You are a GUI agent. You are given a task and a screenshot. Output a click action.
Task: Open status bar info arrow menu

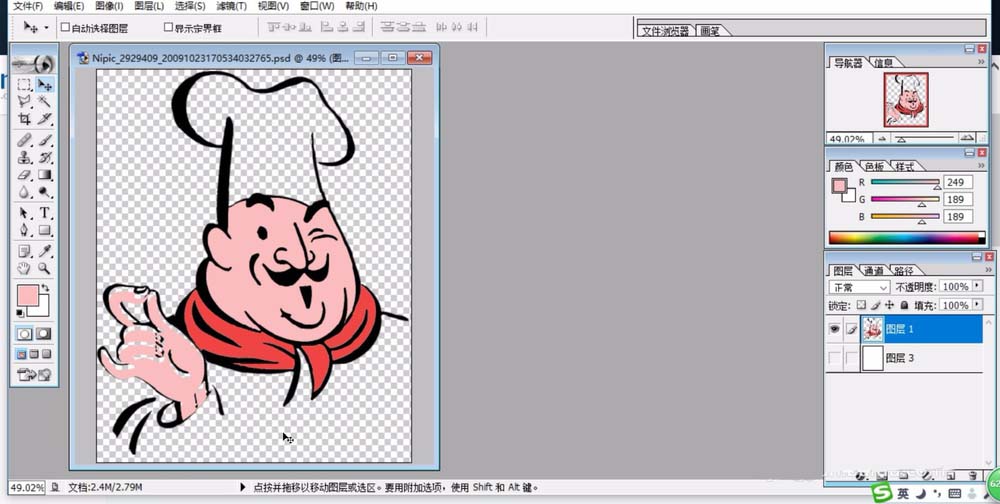[242, 487]
